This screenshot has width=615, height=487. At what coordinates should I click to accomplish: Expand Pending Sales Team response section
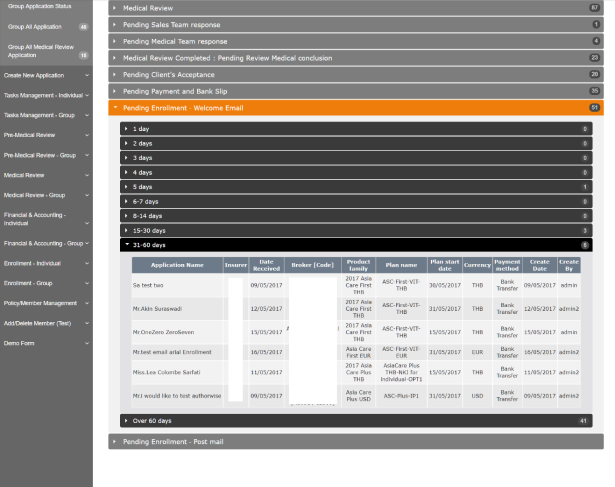click(356, 25)
